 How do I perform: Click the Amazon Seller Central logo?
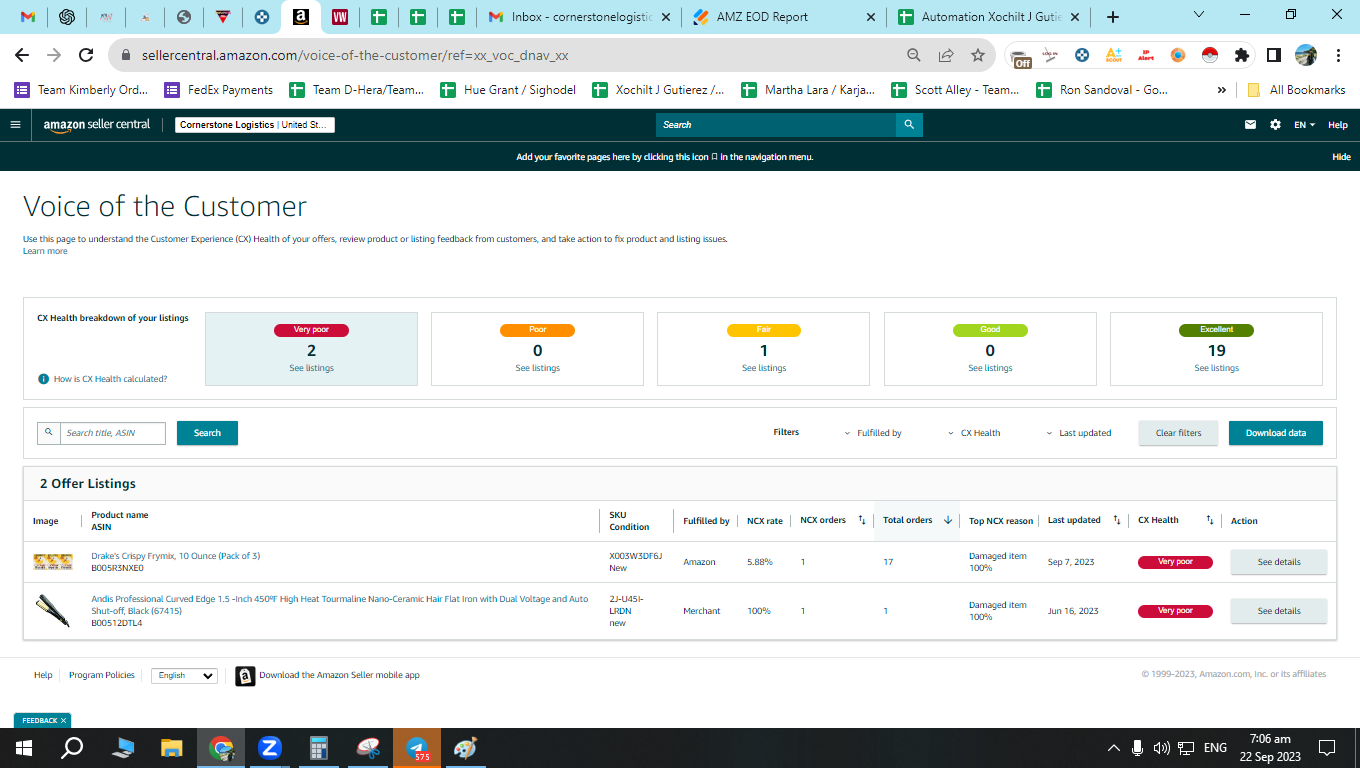click(x=97, y=125)
